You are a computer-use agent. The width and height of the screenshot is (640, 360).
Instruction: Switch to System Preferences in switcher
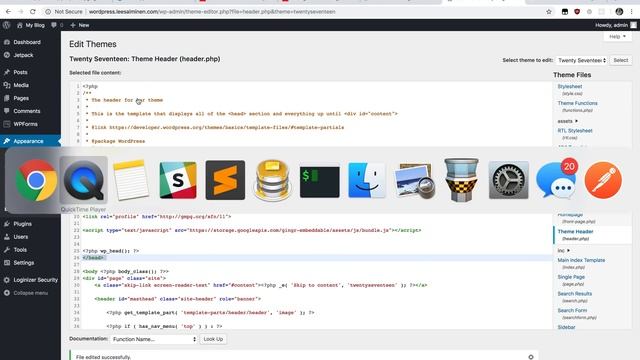509,180
